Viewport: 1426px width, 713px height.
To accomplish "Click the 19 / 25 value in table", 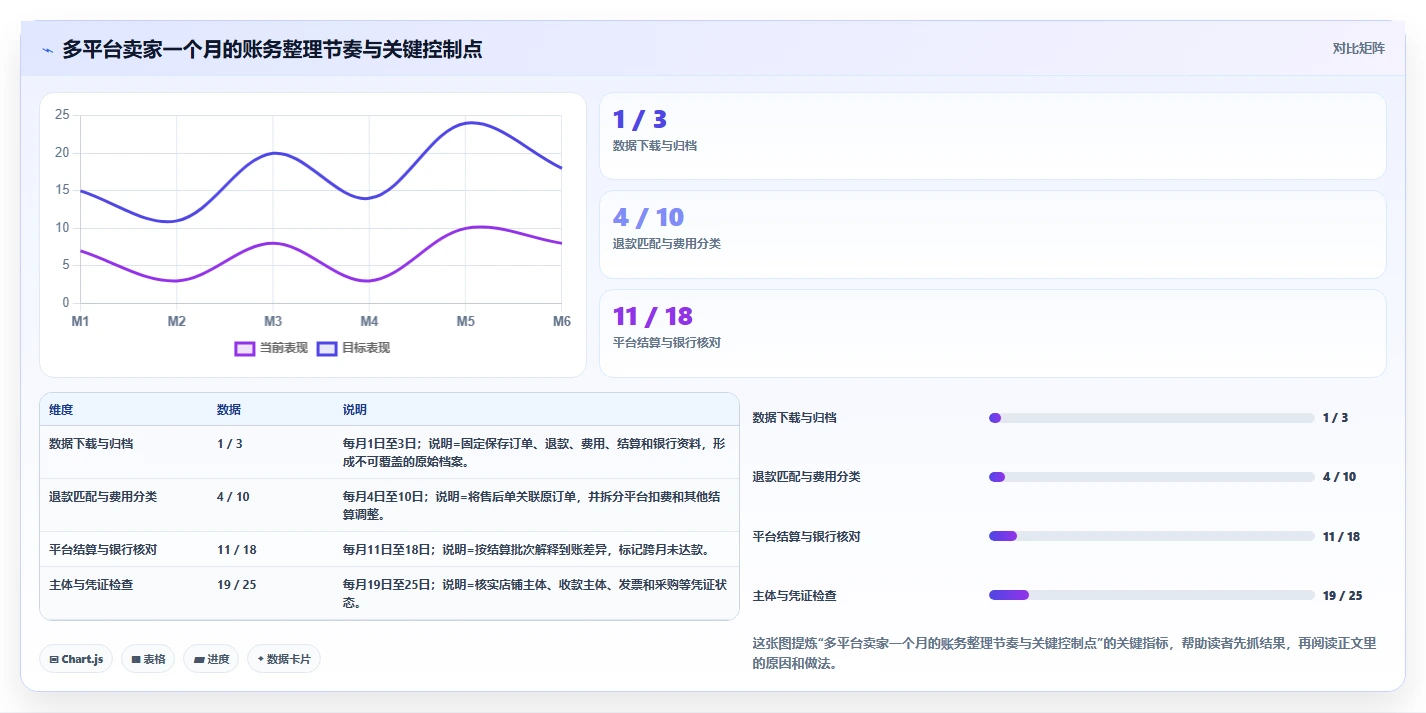I will (236, 585).
